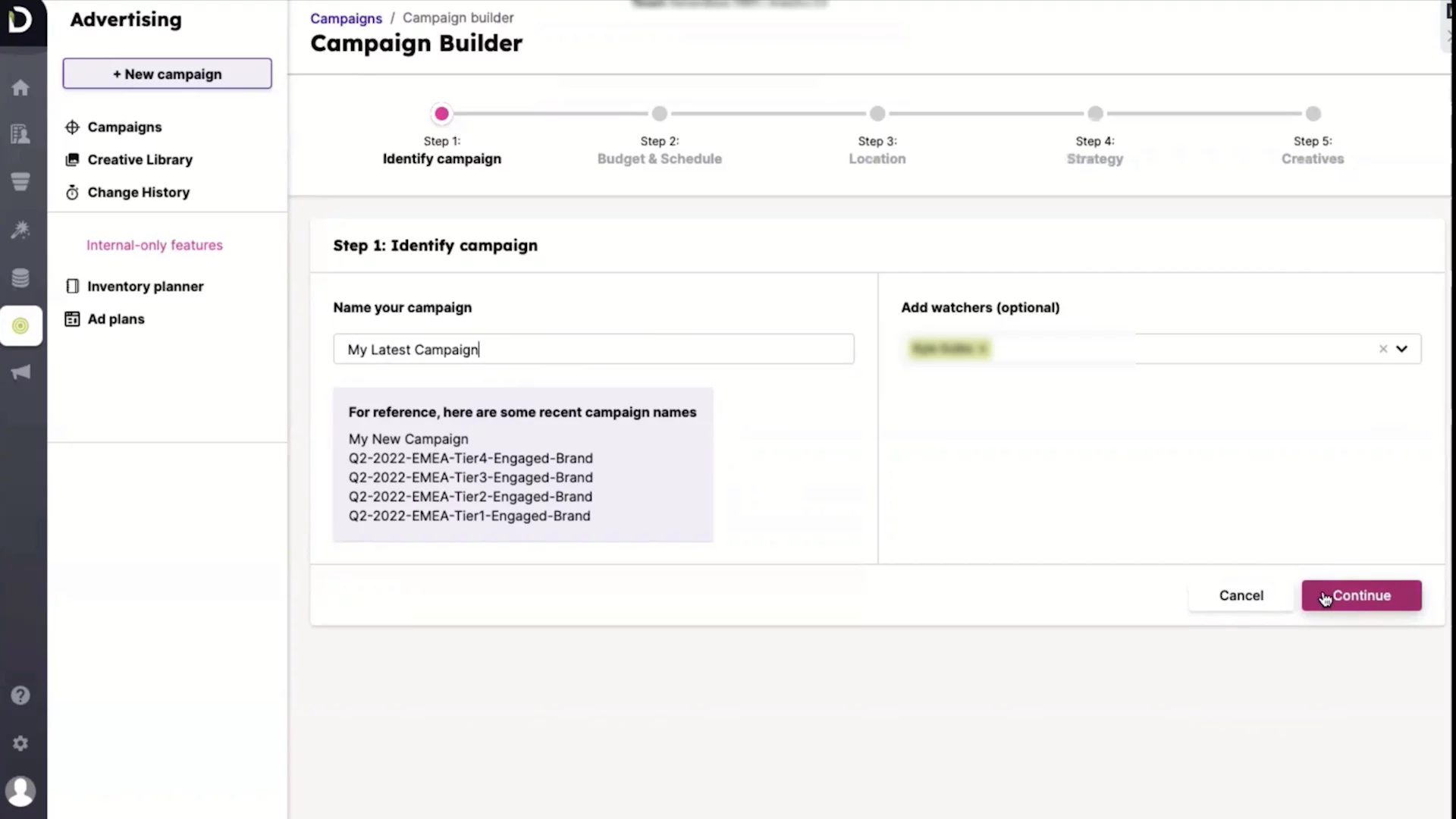Viewport: 1456px width, 819px height.
Task: Clear watchers with the X button
Action: click(x=1382, y=349)
